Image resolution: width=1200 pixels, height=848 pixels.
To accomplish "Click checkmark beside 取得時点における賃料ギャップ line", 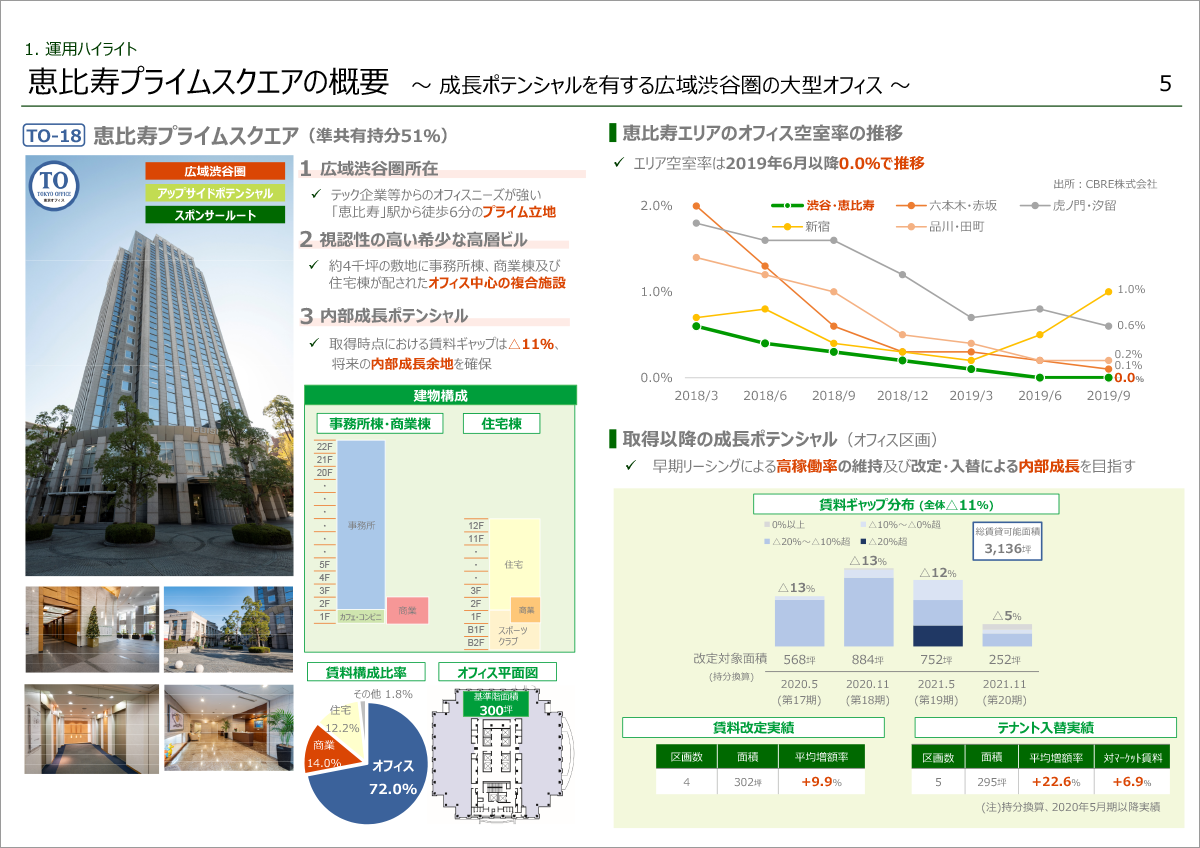I will (315, 344).
